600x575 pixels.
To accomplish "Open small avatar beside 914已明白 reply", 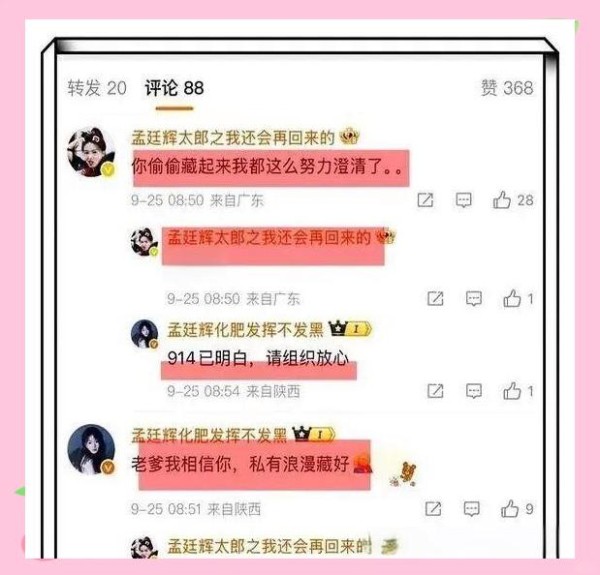I will 144,334.
